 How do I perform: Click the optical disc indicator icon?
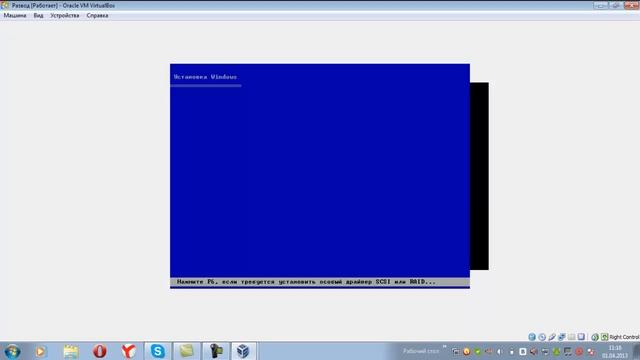pos(542,337)
